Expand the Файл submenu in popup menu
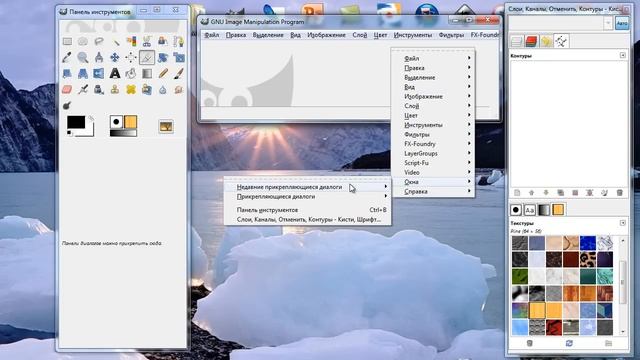Image resolution: width=640 pixels, height=360 pixels. [x=433, y=58]
